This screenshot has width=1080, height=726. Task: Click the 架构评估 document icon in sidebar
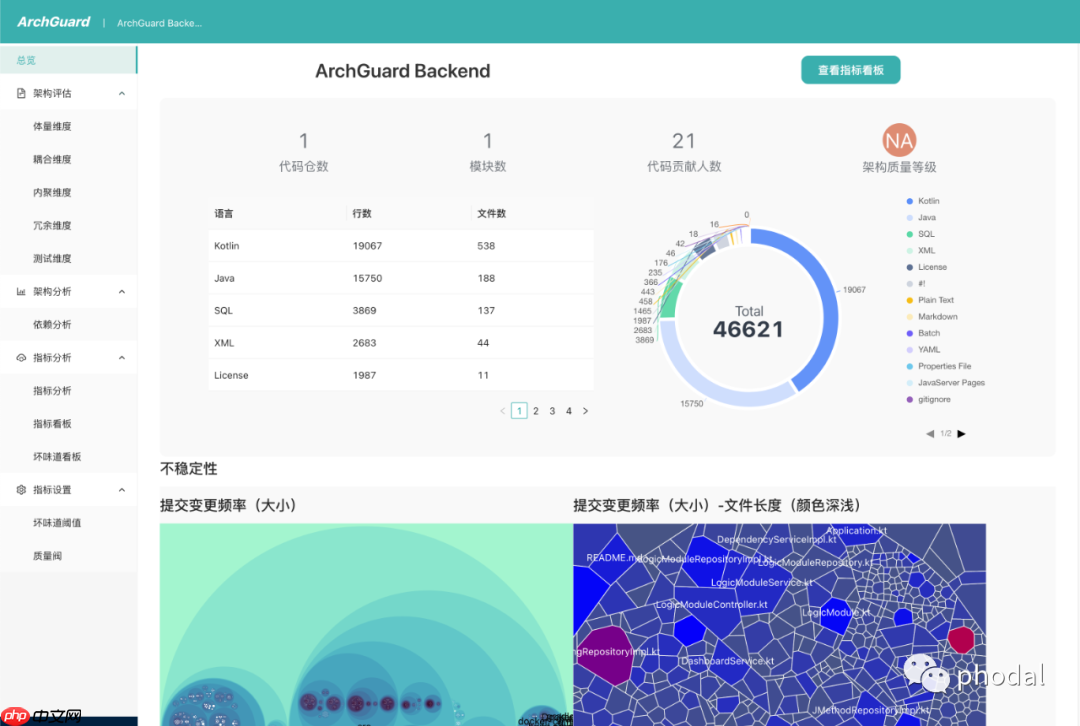click(x=22, y=92)
